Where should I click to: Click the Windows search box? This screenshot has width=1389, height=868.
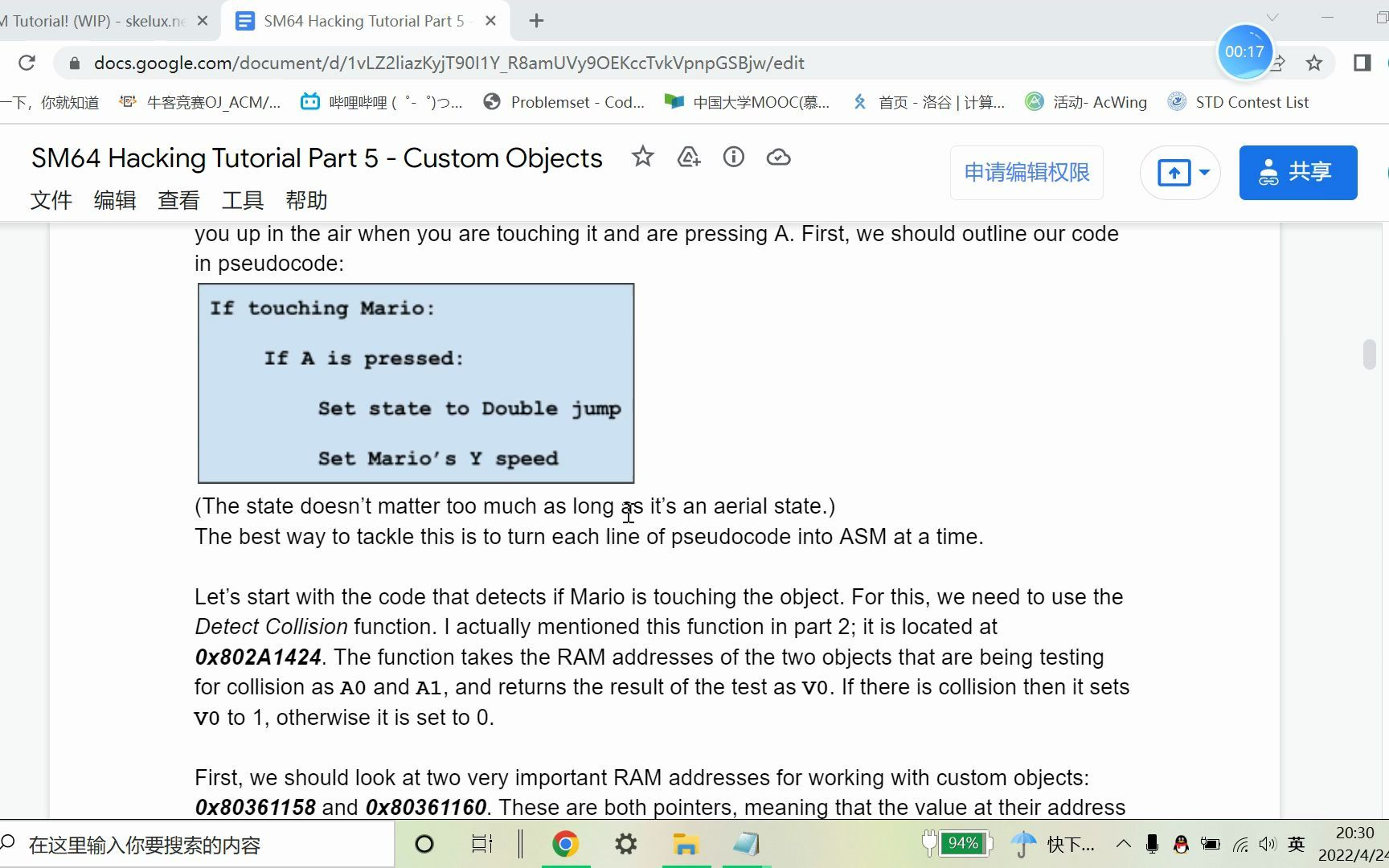pyautogui.click(x=197, y=845)
